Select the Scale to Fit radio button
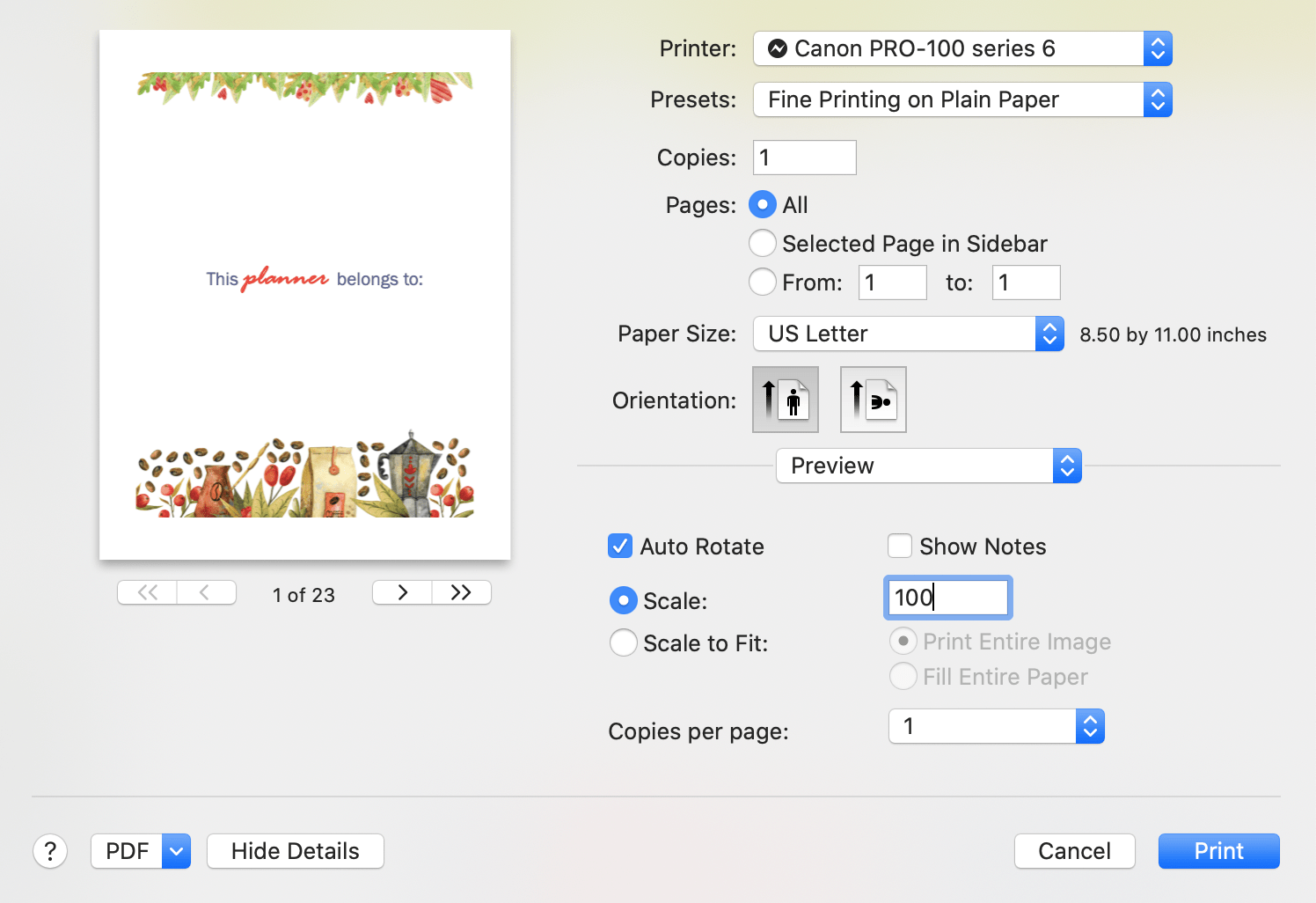Viewport: 1316px width, 903px height. pyautogui.click(x=624, y=642)
